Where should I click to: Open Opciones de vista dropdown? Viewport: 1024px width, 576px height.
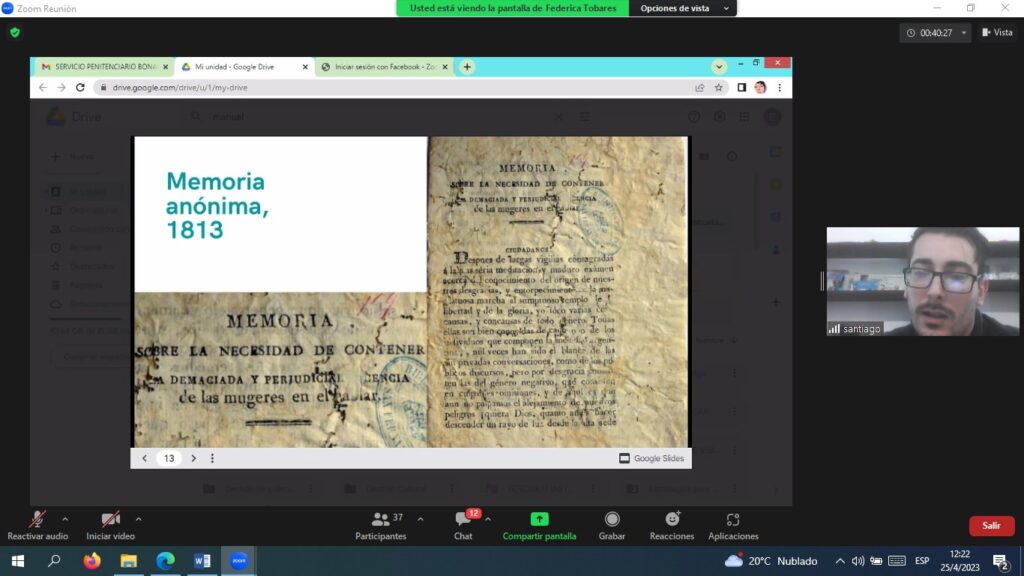[682, 8]
